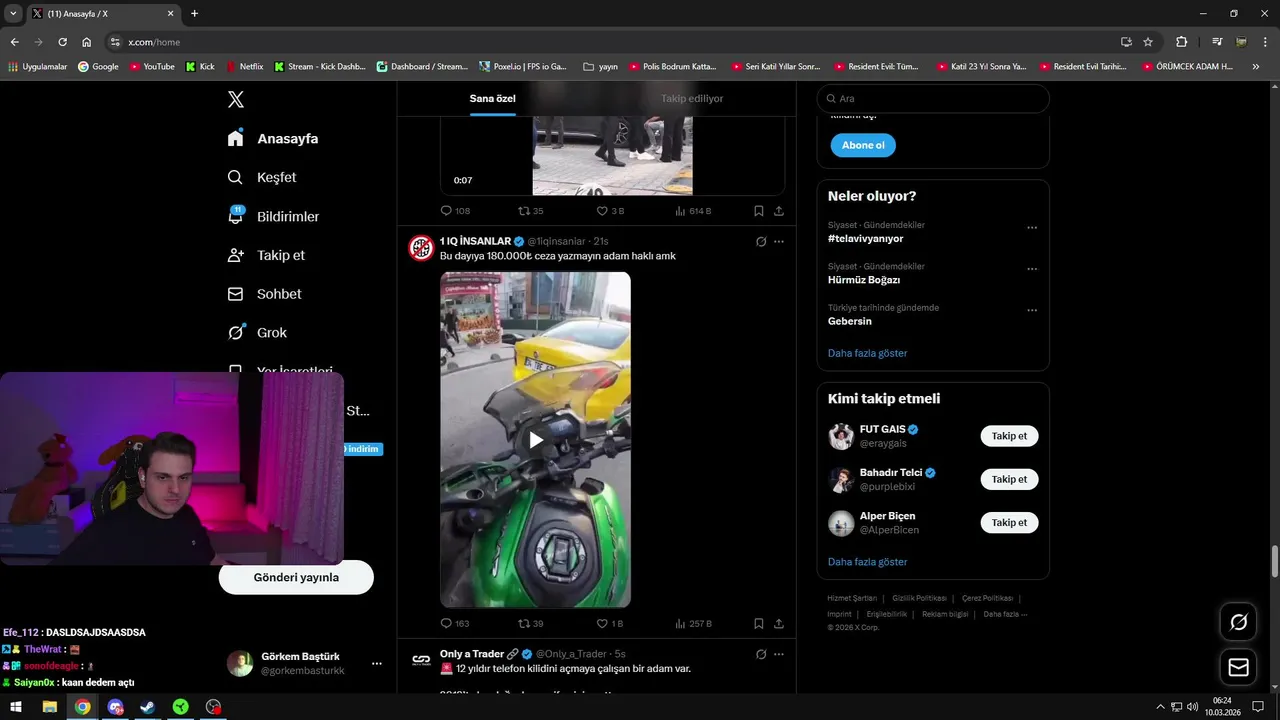Open Takip et in sidebar

coord(266,255)
